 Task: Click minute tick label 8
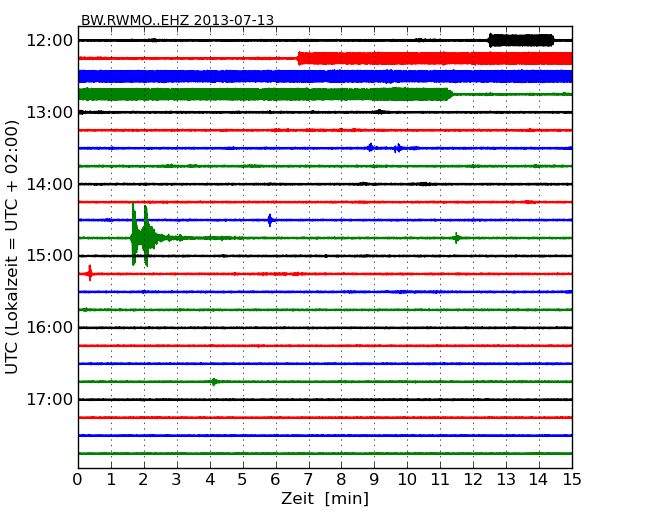click(341, 480)
